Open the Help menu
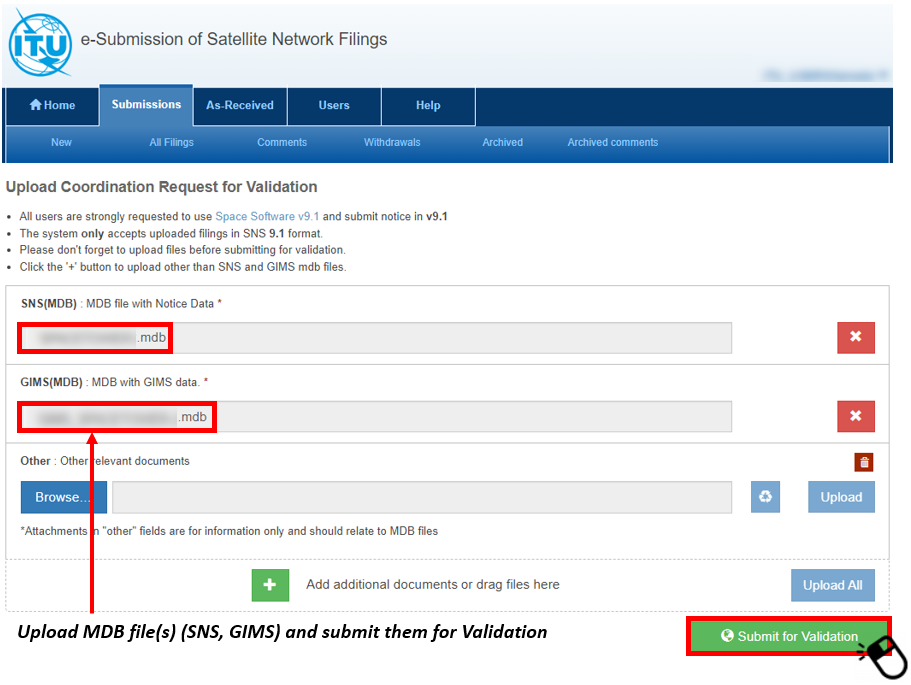The height and width of the screenshot is (685, 911). click(427, 105)
